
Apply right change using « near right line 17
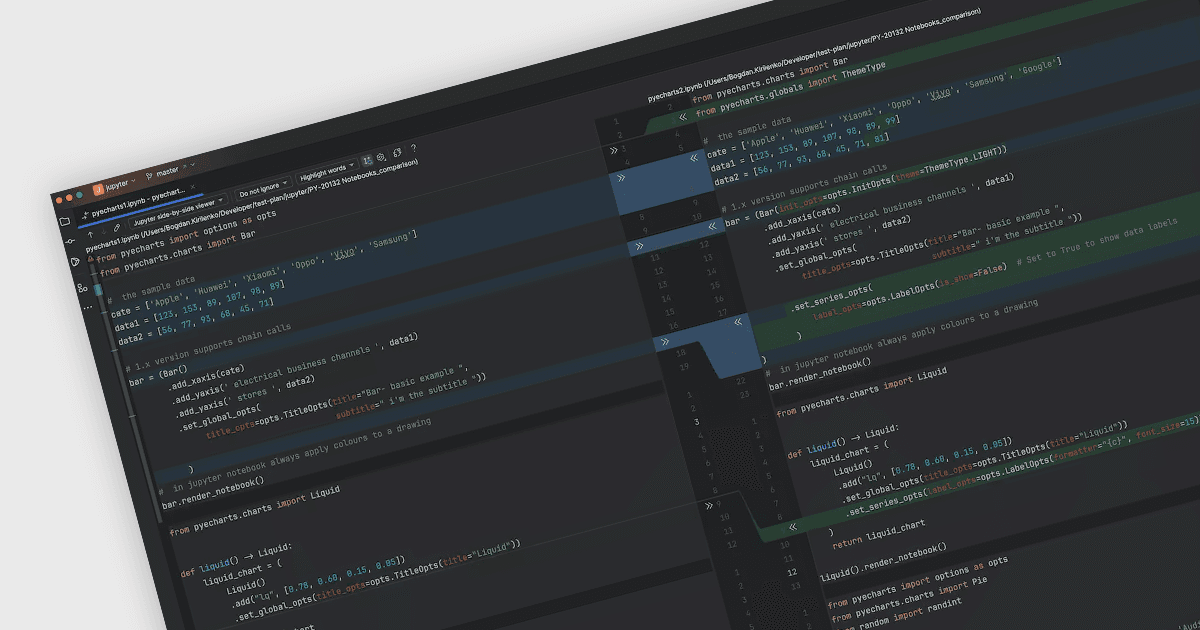738,322
